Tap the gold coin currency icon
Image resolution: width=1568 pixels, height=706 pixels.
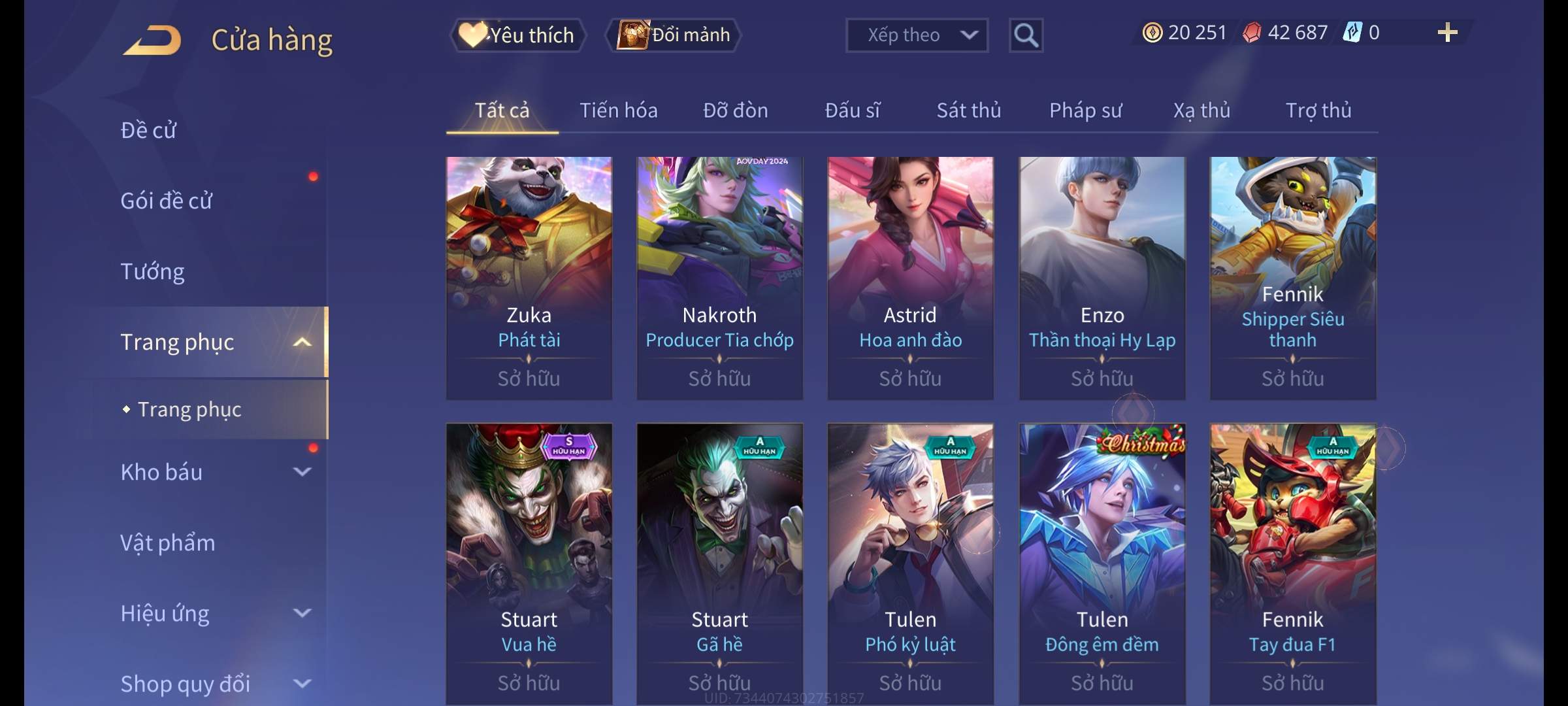[1152, 33]
